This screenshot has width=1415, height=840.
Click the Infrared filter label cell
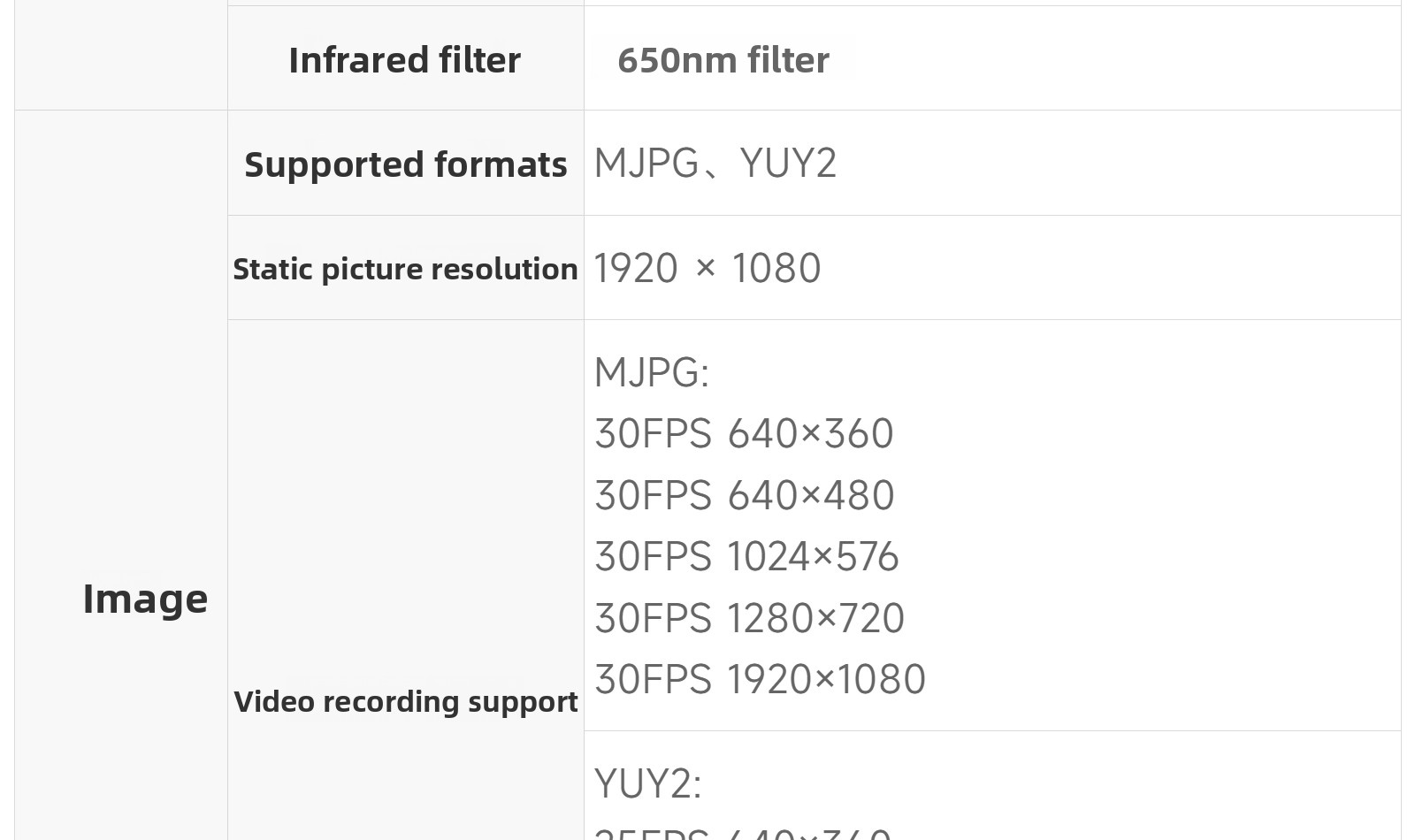[x=405, y=58]
